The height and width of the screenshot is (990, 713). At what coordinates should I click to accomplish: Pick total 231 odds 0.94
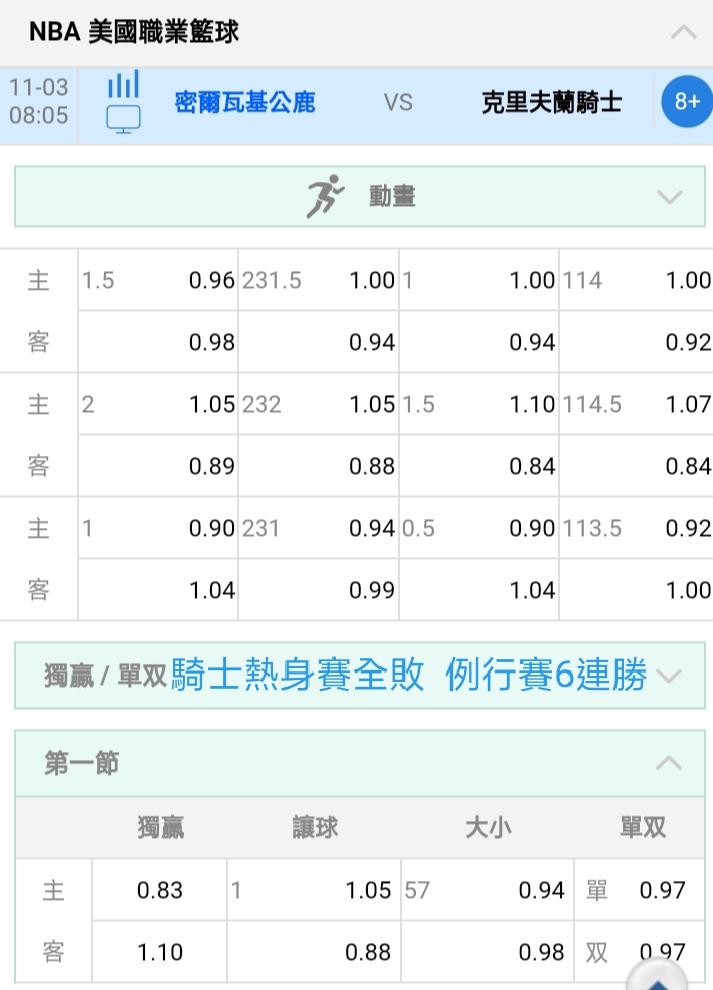(x=318, y=528)
